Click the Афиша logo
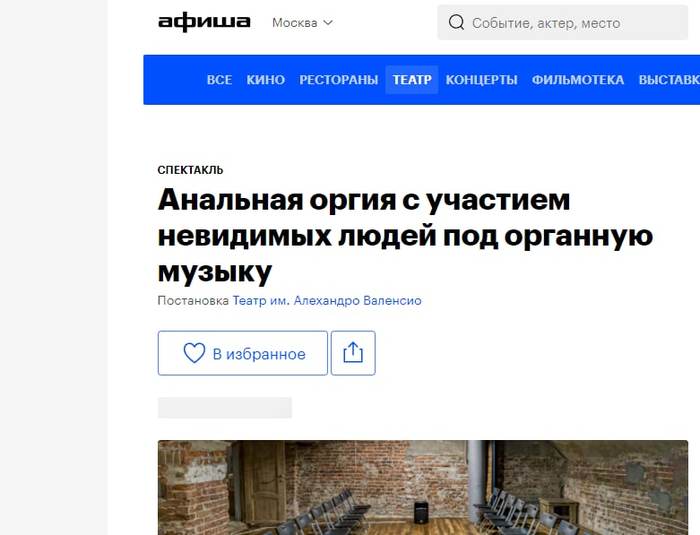 coord(204,22)
